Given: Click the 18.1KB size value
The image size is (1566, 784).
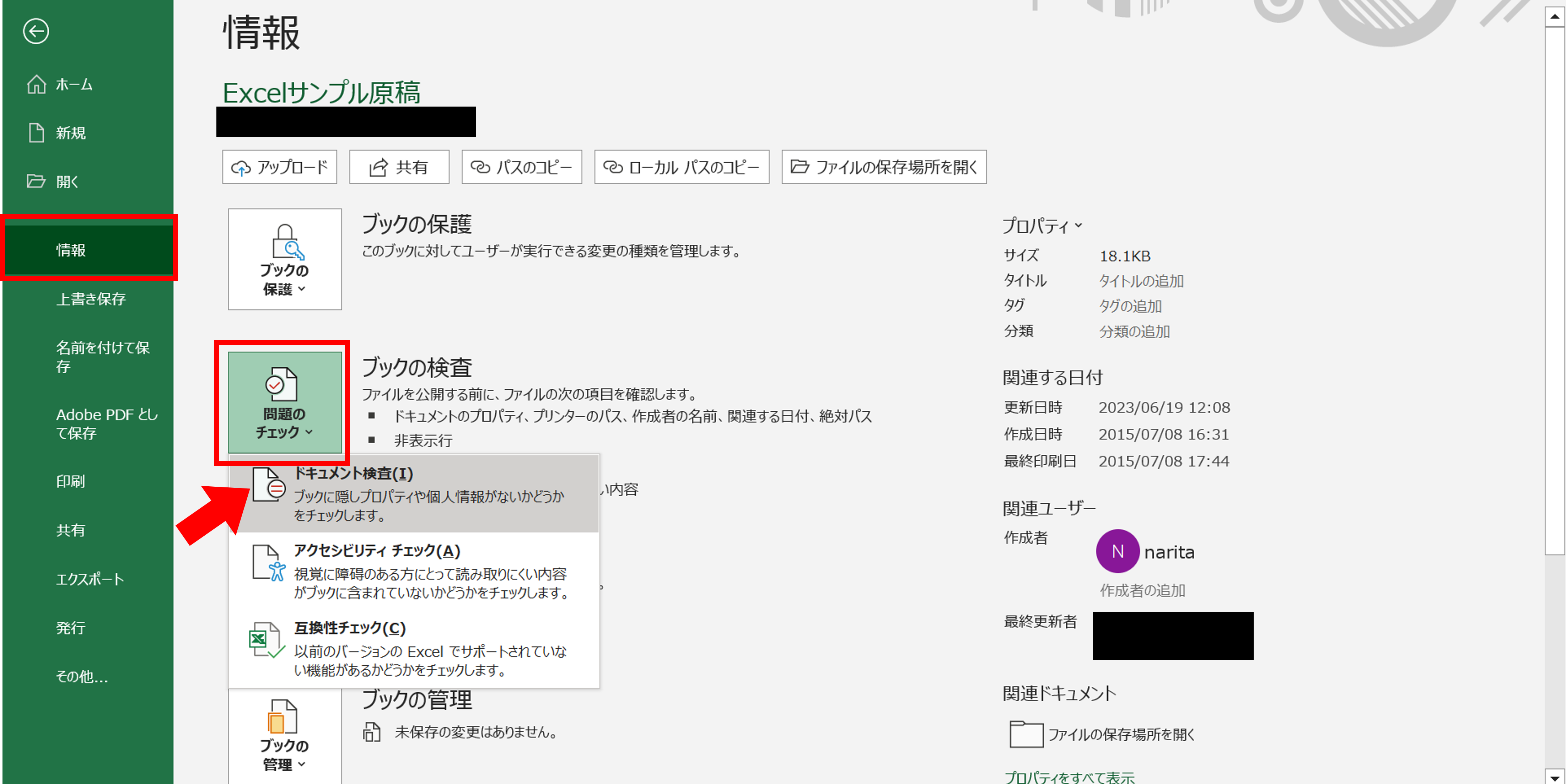Looking at the screenshot, I should click(1125, 256).
